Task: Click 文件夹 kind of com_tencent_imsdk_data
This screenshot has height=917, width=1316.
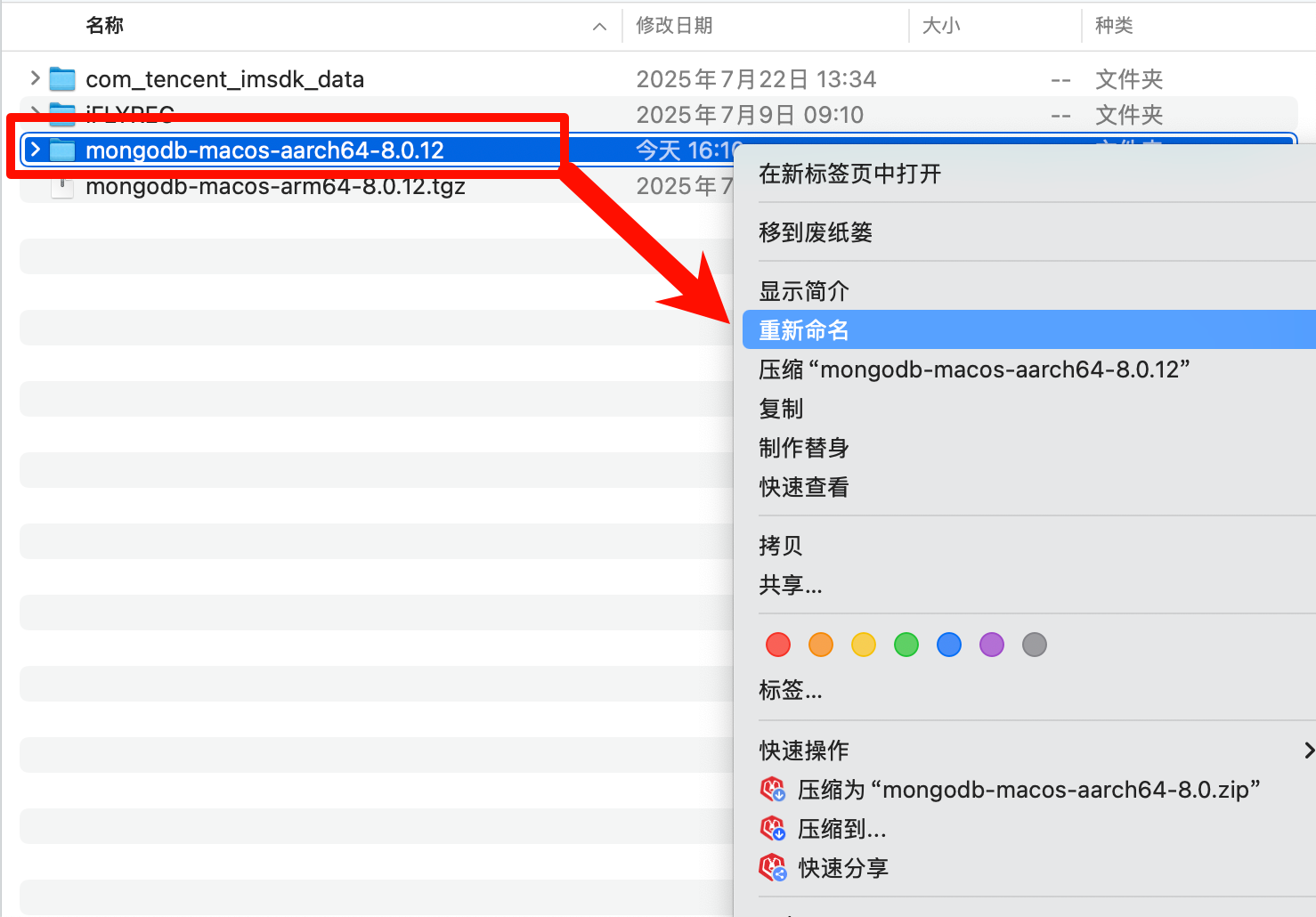Action: (x=1129, y=79)
